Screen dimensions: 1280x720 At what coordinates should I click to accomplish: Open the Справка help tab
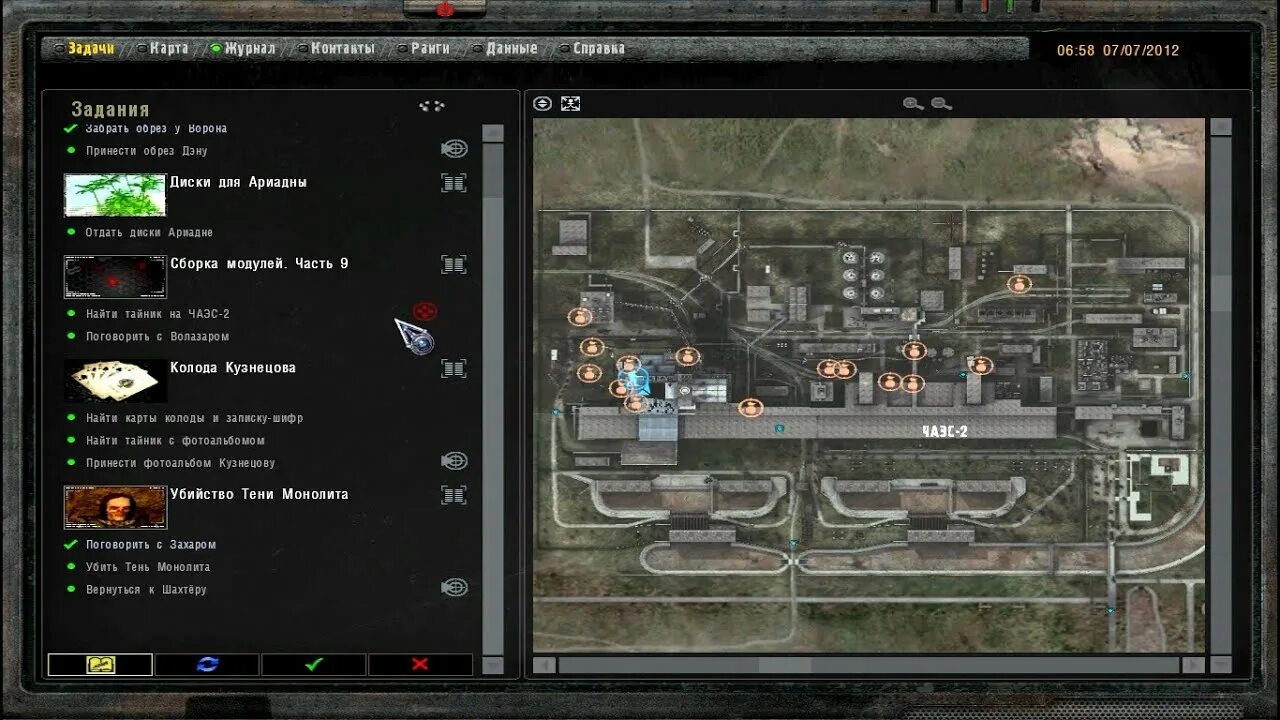(599, 48)
